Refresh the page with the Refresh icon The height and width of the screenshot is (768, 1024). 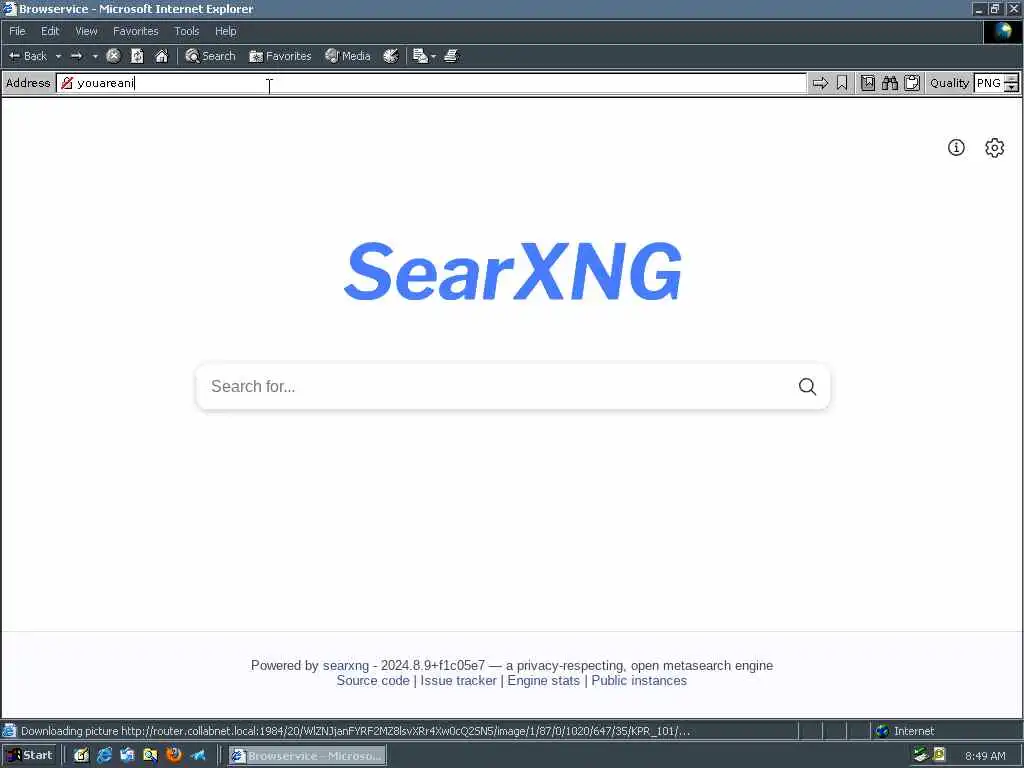click(137, 56)
